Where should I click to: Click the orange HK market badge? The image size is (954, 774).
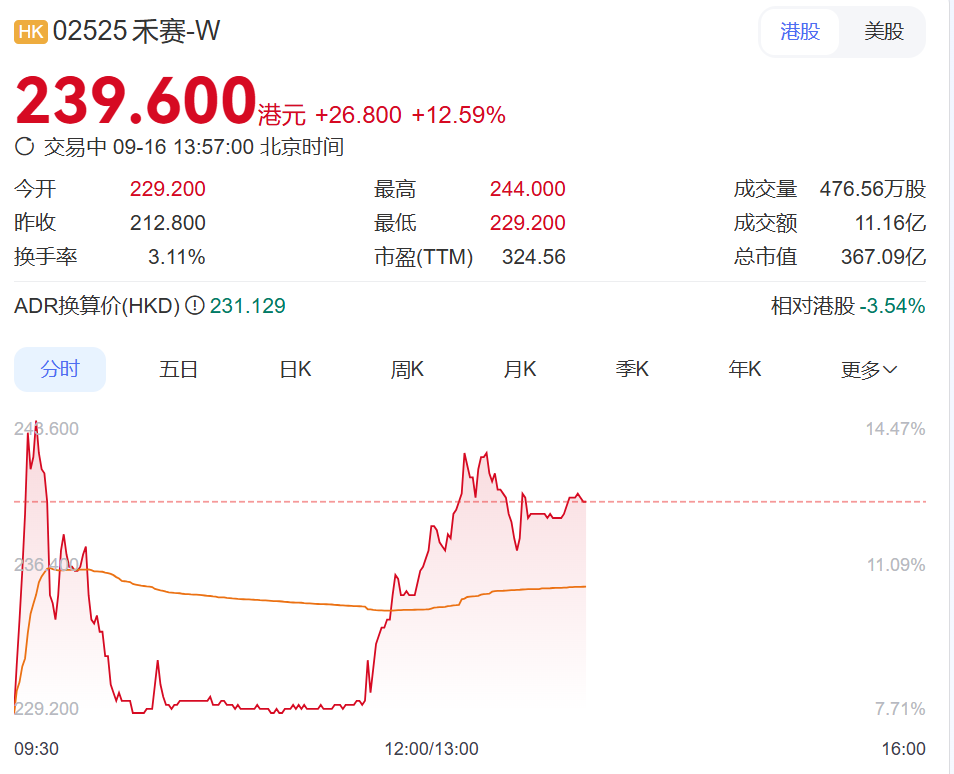31,32
